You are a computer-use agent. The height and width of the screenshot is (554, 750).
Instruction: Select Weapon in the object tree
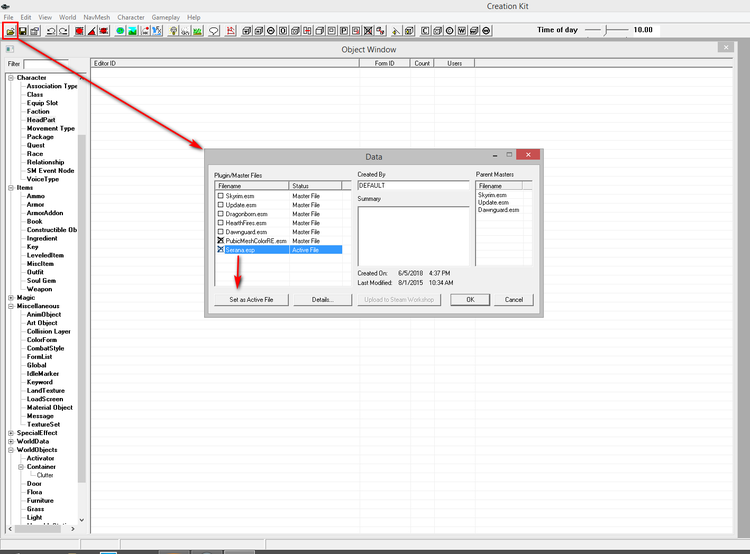tap(39, 289)
